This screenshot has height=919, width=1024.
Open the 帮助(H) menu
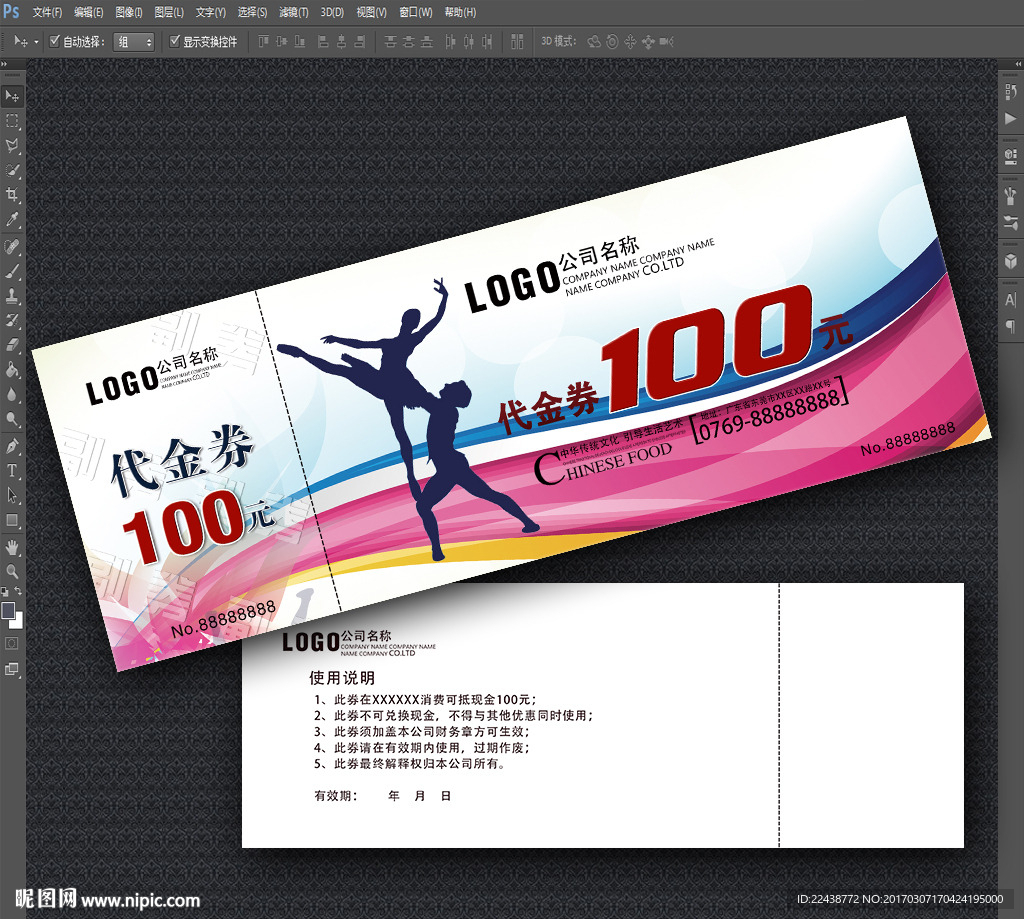pyautogui.click(x=460, y=12)
